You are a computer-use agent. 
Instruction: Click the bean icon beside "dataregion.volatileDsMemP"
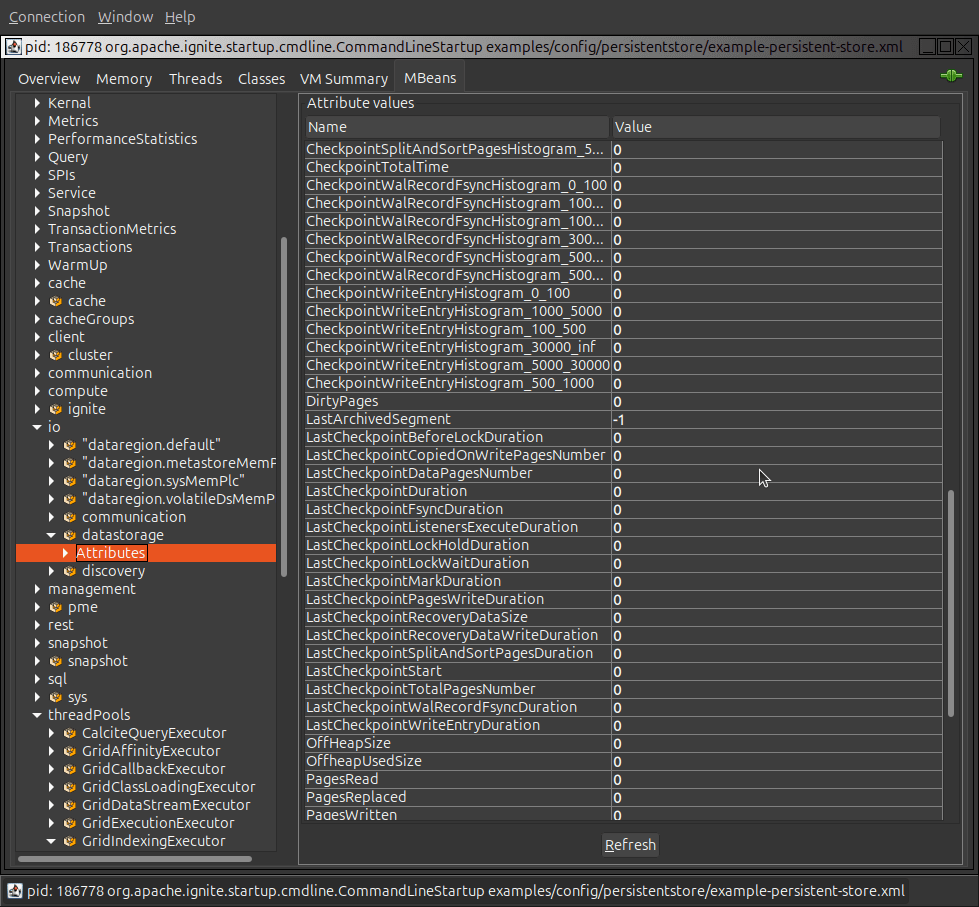(x=70, y=499)
